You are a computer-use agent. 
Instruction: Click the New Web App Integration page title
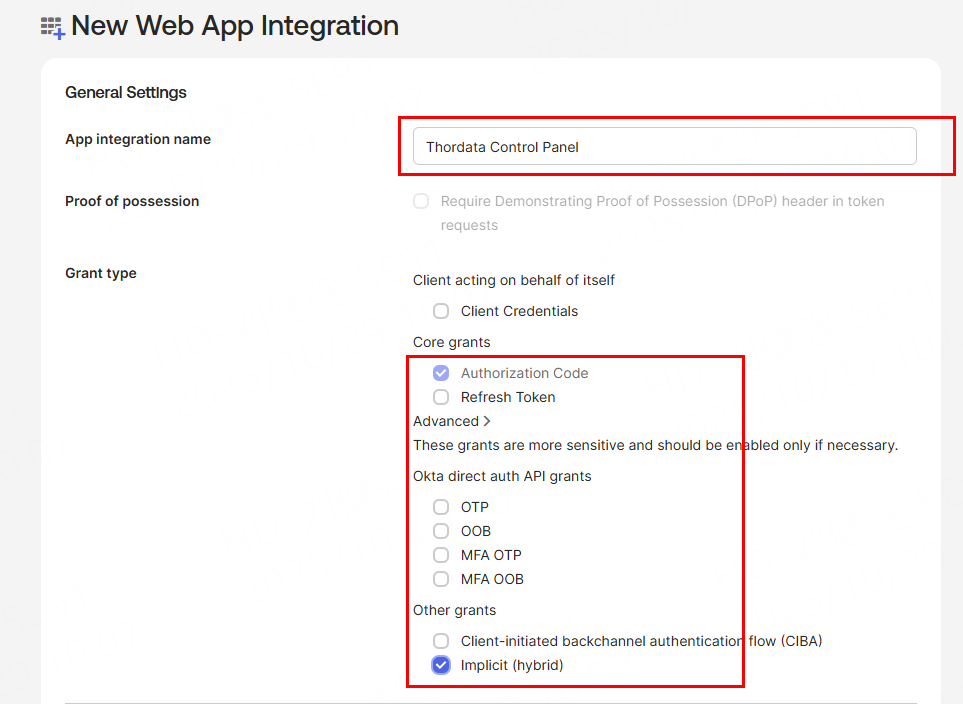tap(234, 26)
